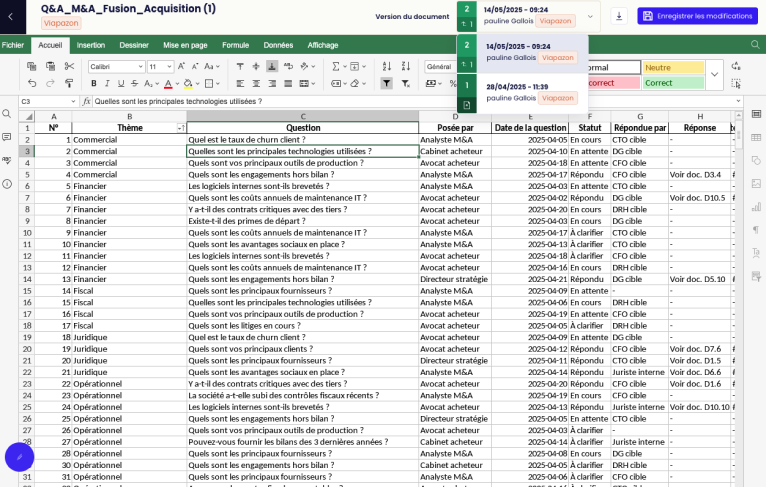Click the clear filter icon

click(x=406, y=84)
